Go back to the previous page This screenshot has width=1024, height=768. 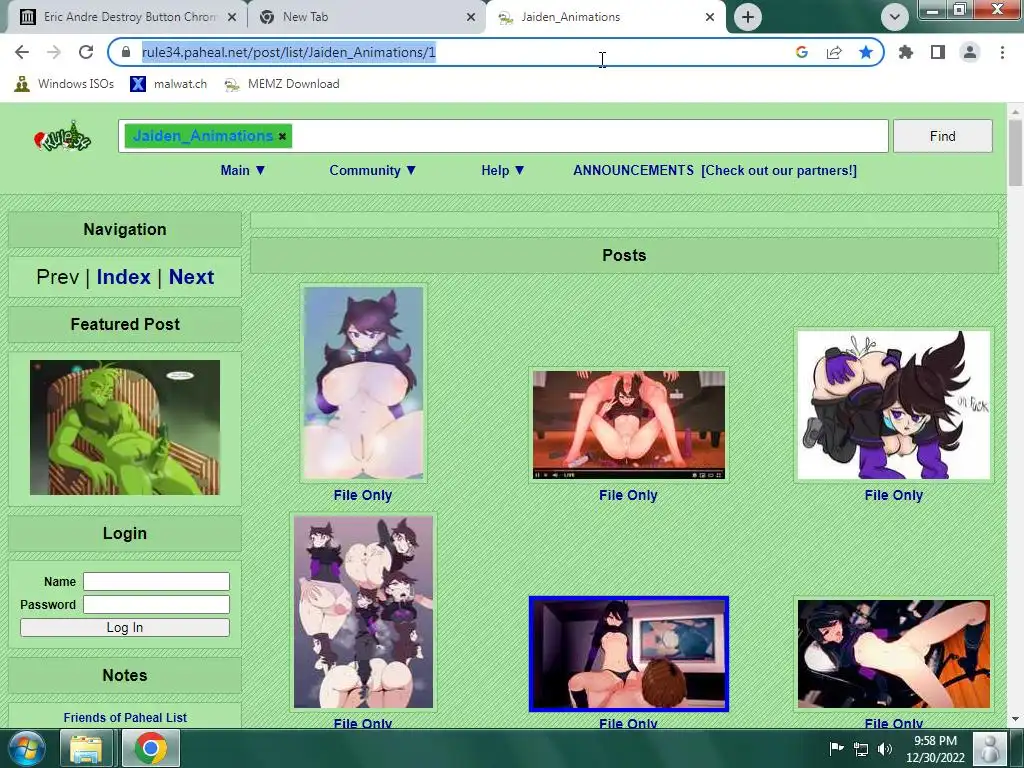point(22,52)
